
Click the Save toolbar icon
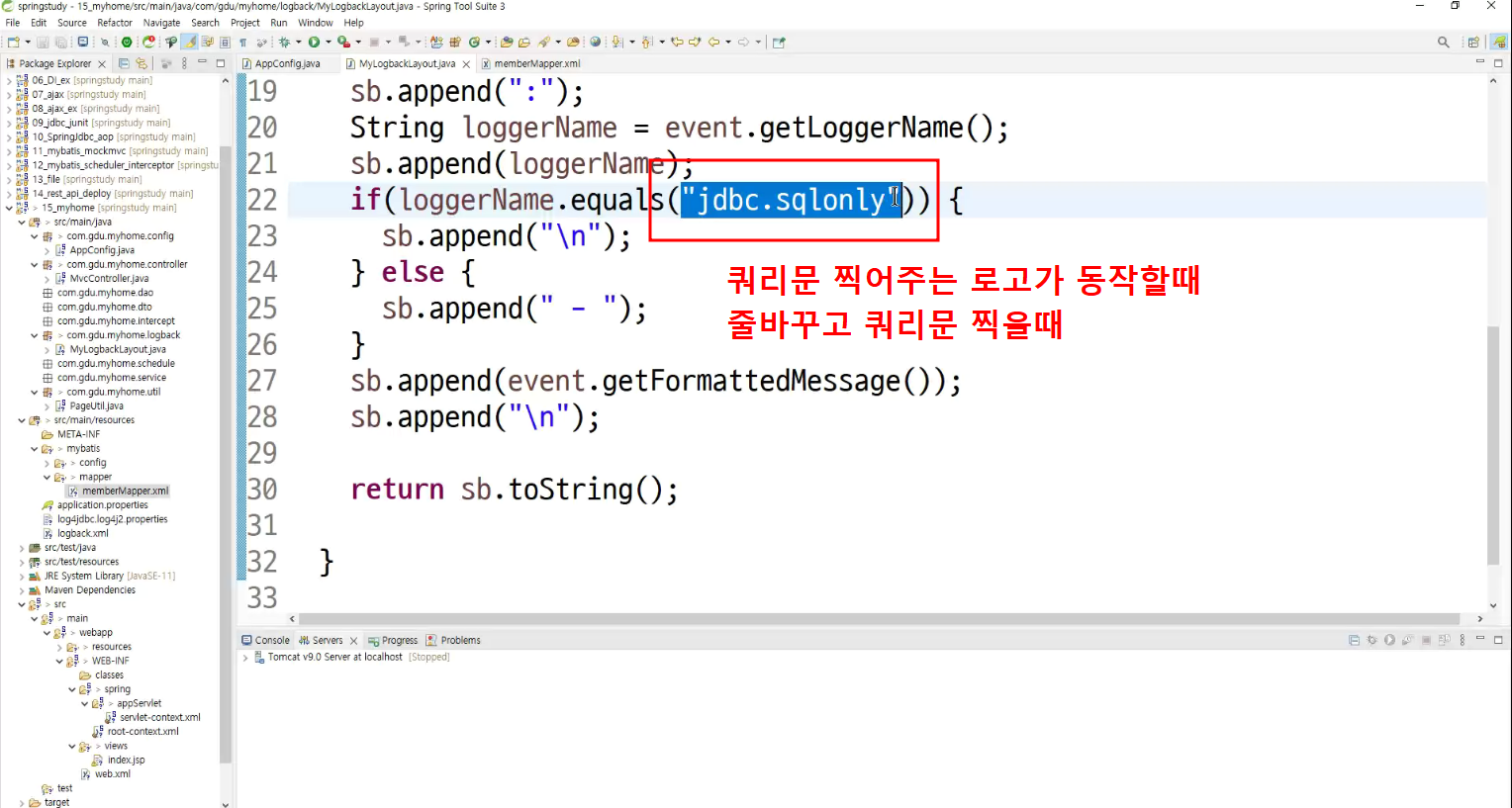pos(43,42)
